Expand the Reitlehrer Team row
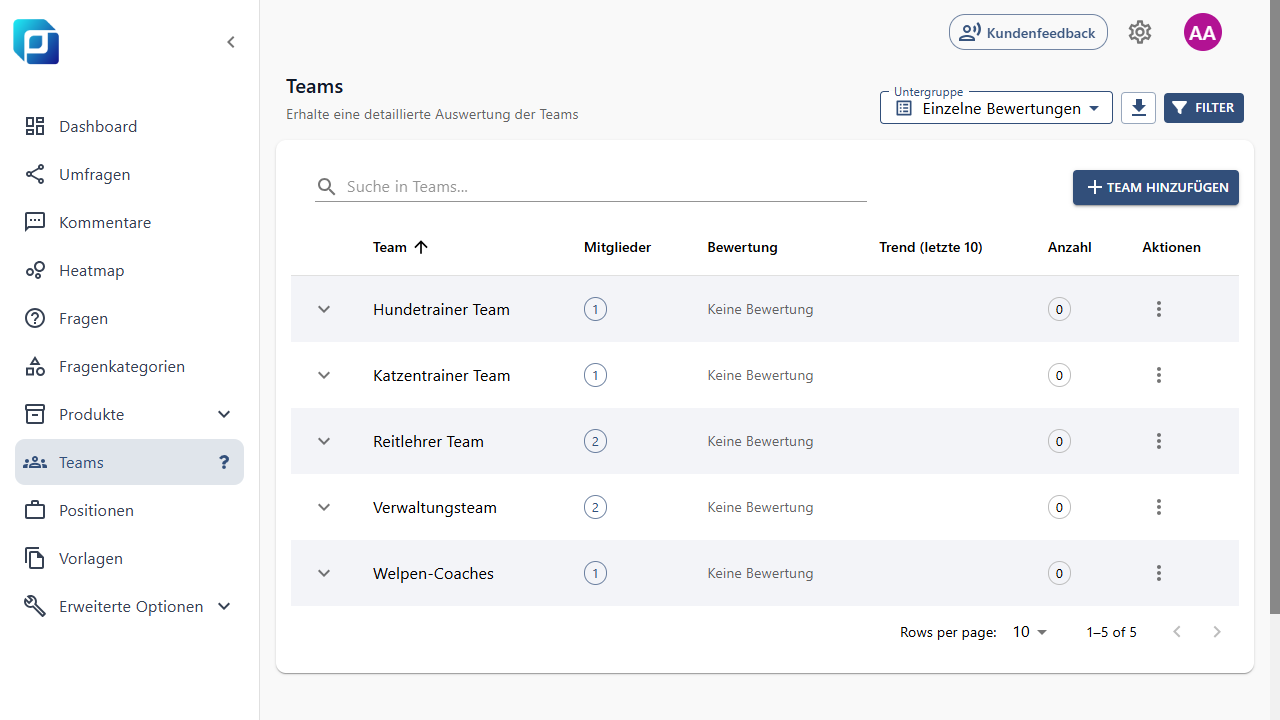This screenshot has width=1280, height=720. tap(324, 441)
